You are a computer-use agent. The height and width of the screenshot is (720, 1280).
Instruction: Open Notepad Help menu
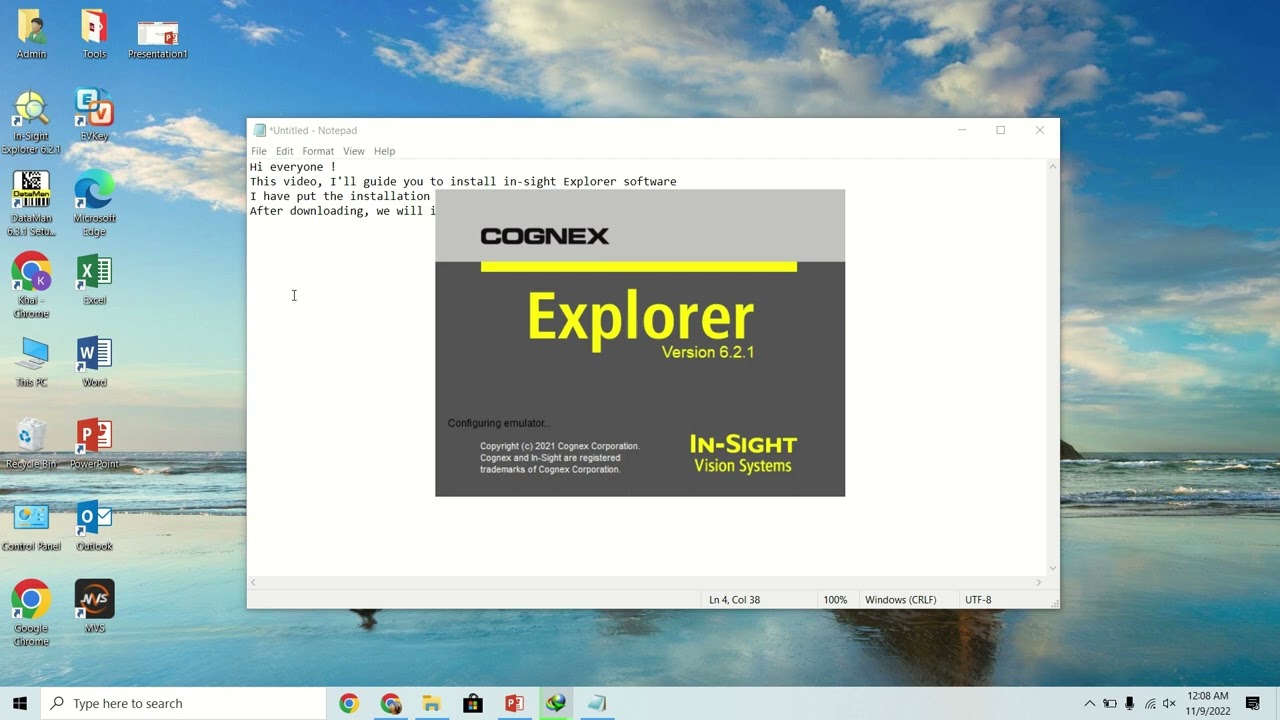[x=385, y=151]
